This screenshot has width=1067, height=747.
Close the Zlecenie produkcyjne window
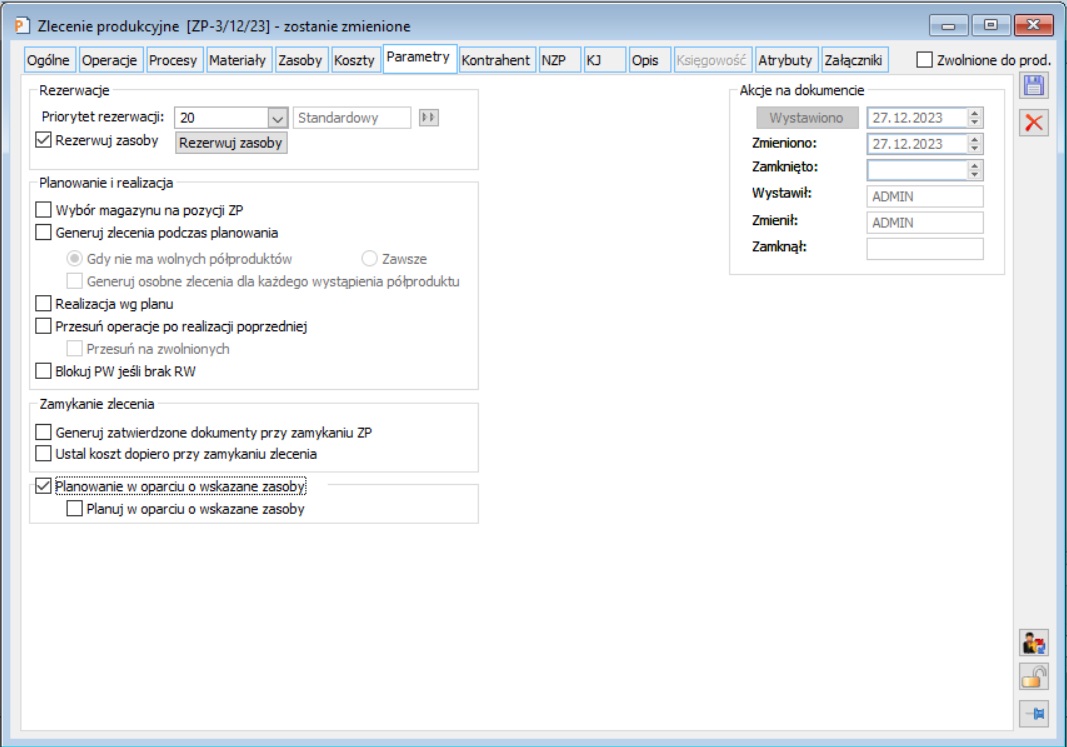[1033, 25]
